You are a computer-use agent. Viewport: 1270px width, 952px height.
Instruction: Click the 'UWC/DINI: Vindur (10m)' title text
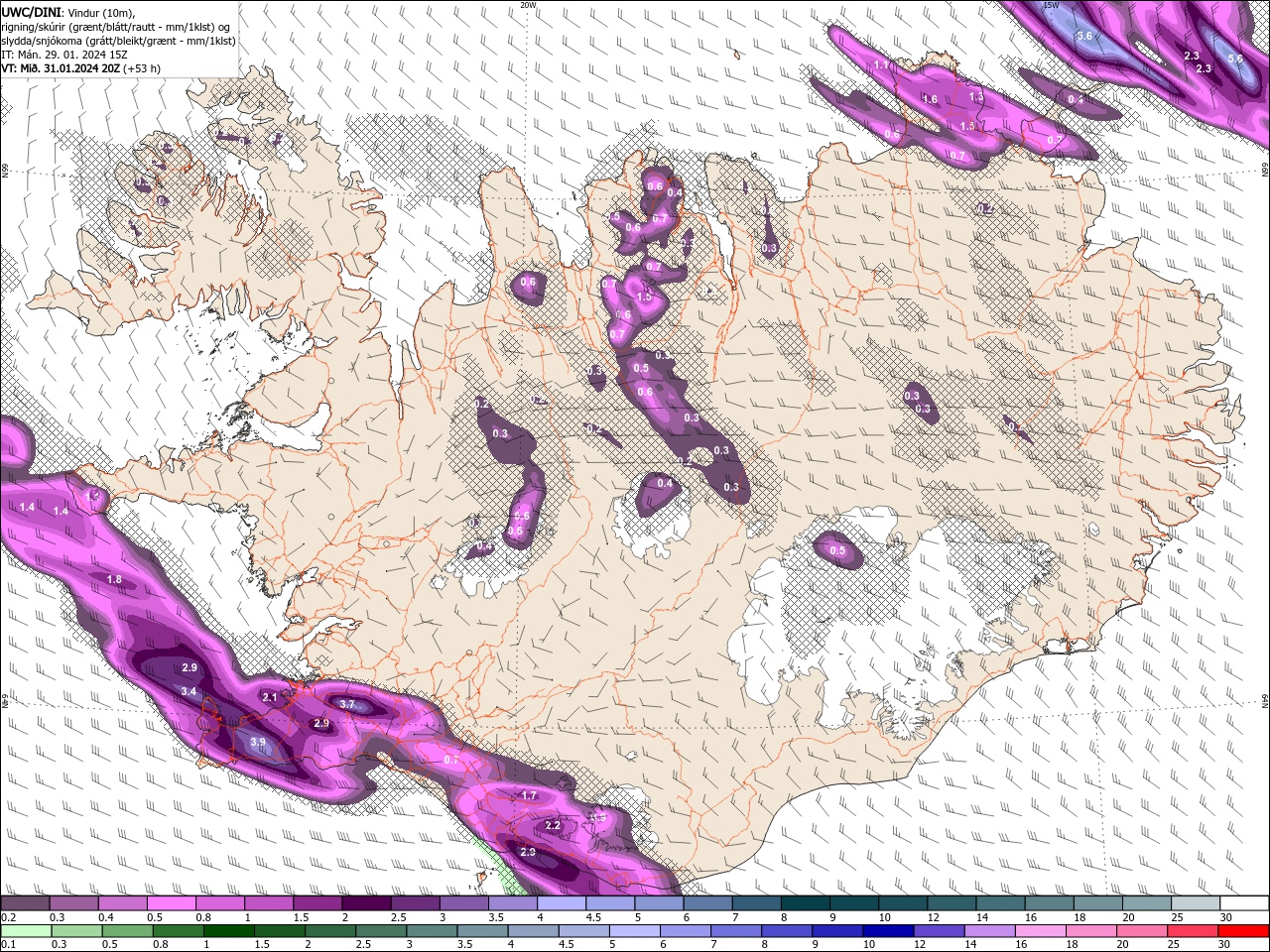click(67, 12)
